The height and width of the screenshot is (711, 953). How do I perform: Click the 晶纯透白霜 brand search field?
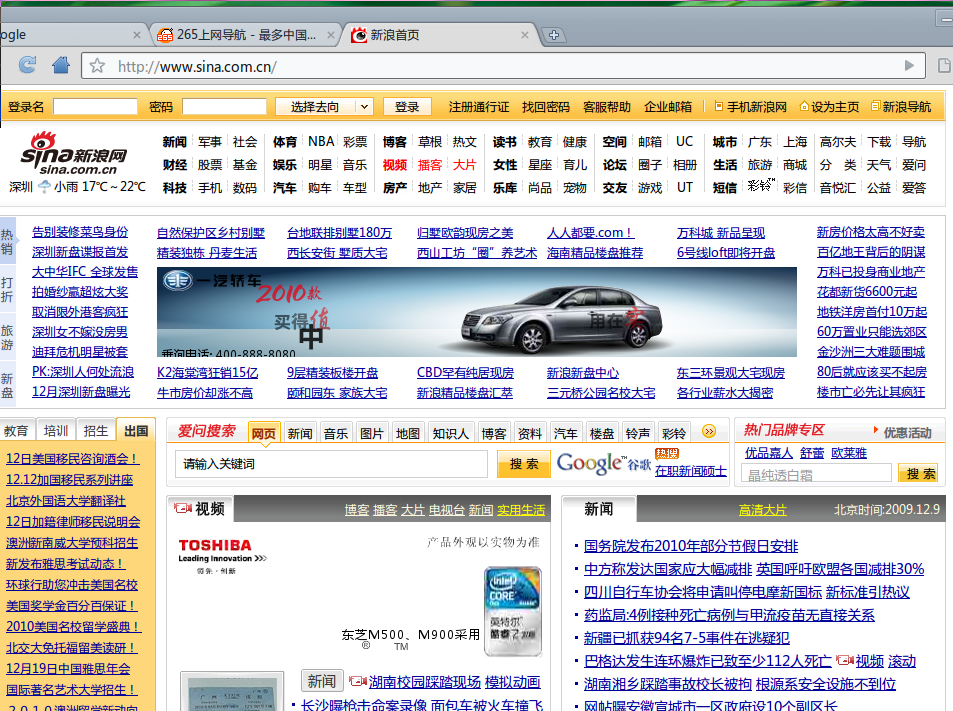[x=816, y=474]
